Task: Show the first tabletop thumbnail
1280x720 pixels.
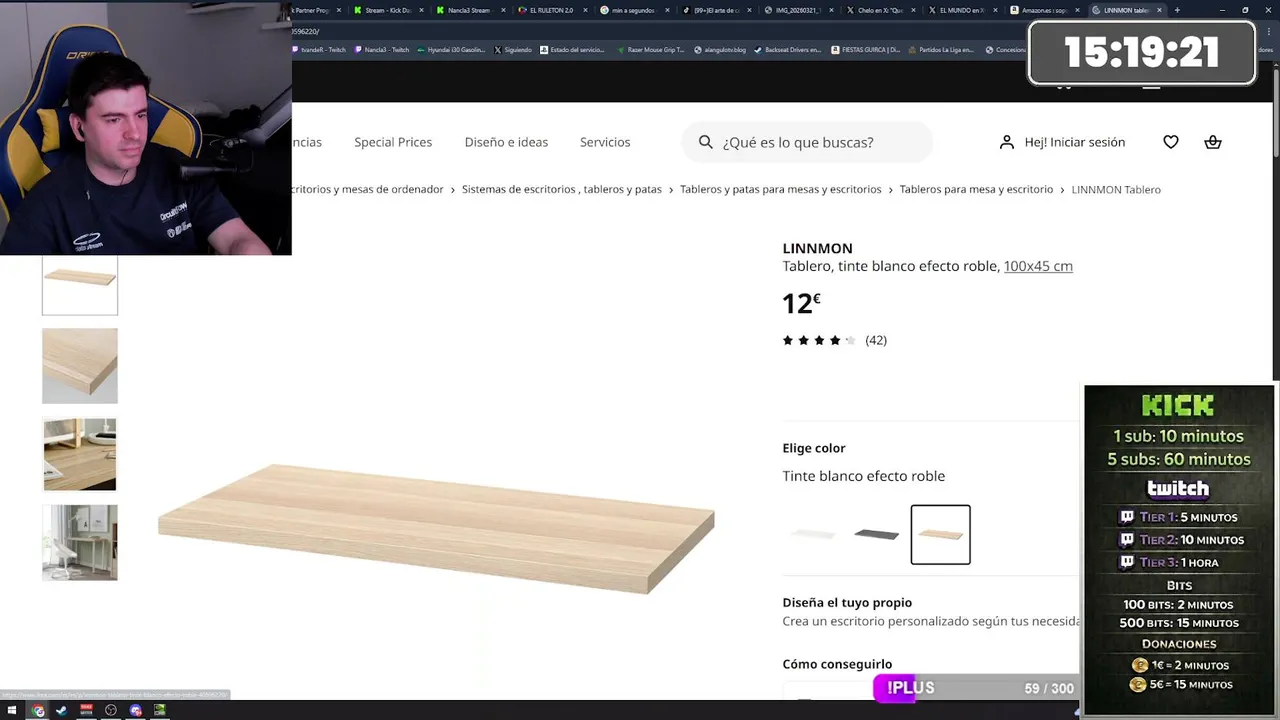Action: [x=80, y=285]
